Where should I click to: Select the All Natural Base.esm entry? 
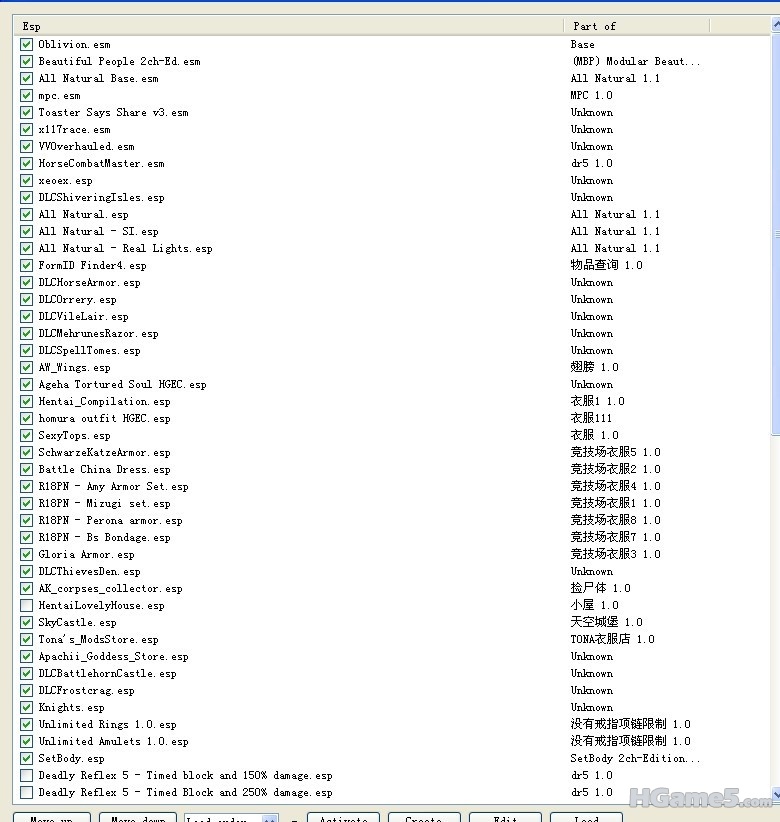(98, 78)
